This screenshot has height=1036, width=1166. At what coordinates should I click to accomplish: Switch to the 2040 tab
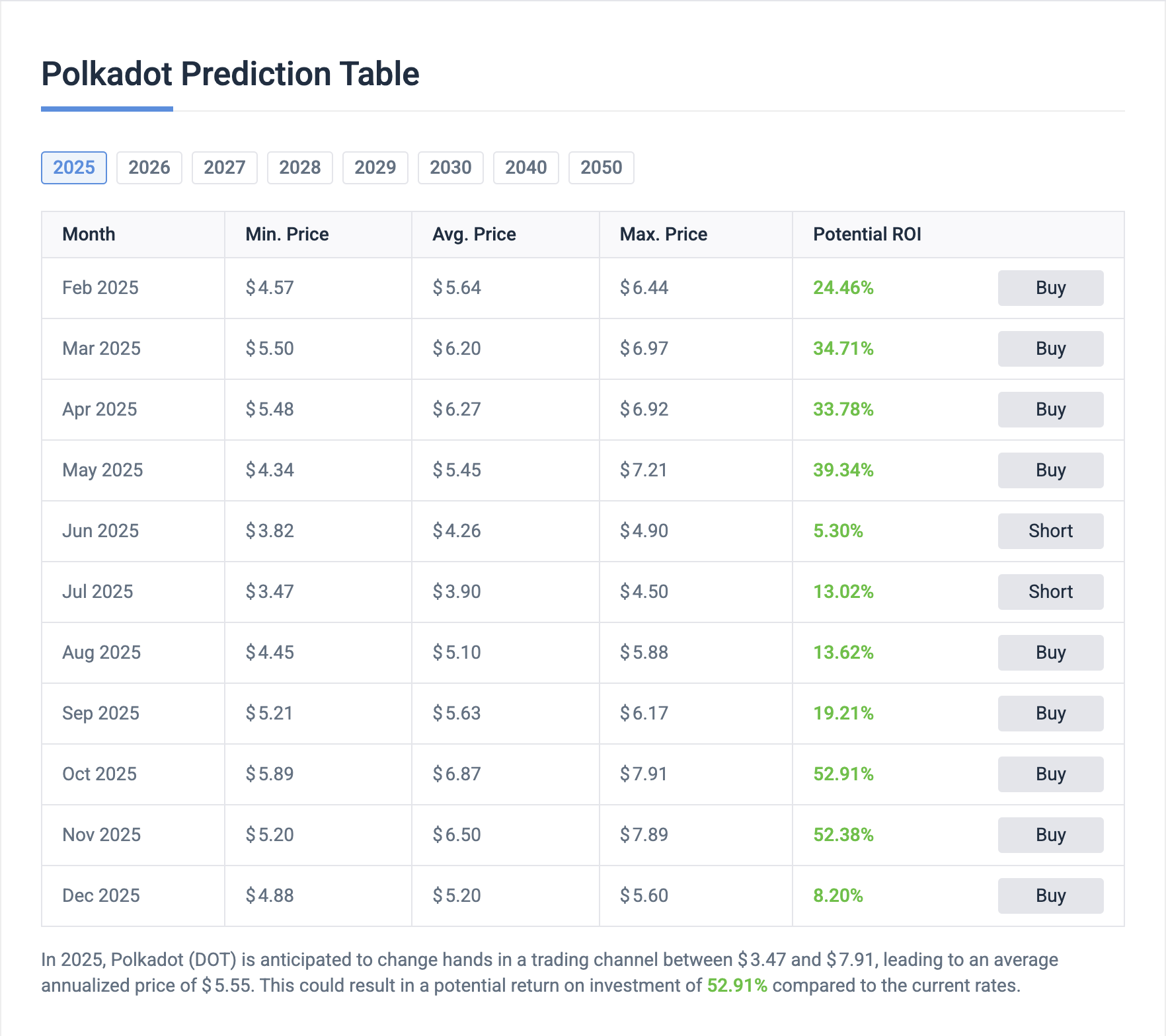click(526, 168)
